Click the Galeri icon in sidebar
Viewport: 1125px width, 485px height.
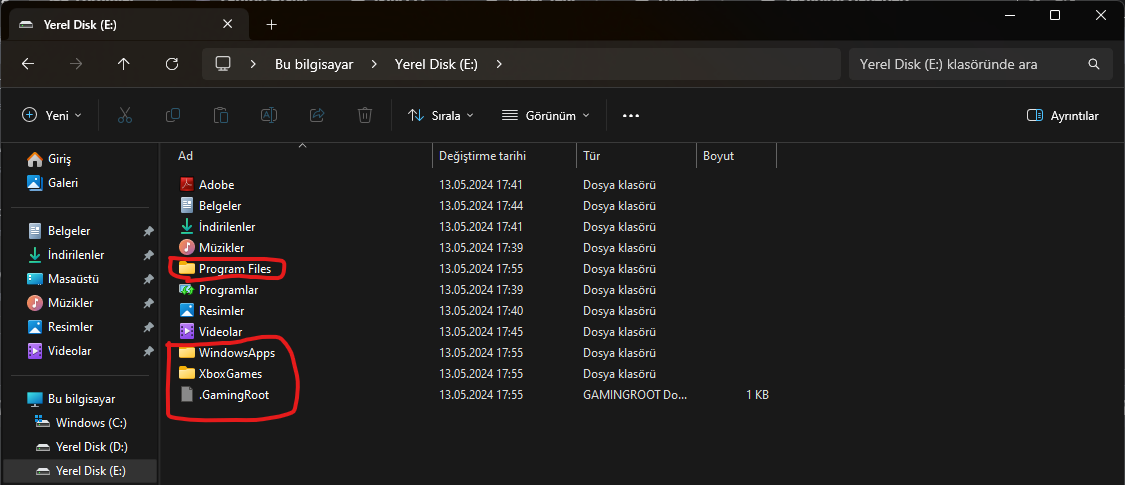(x=34, y=183)
